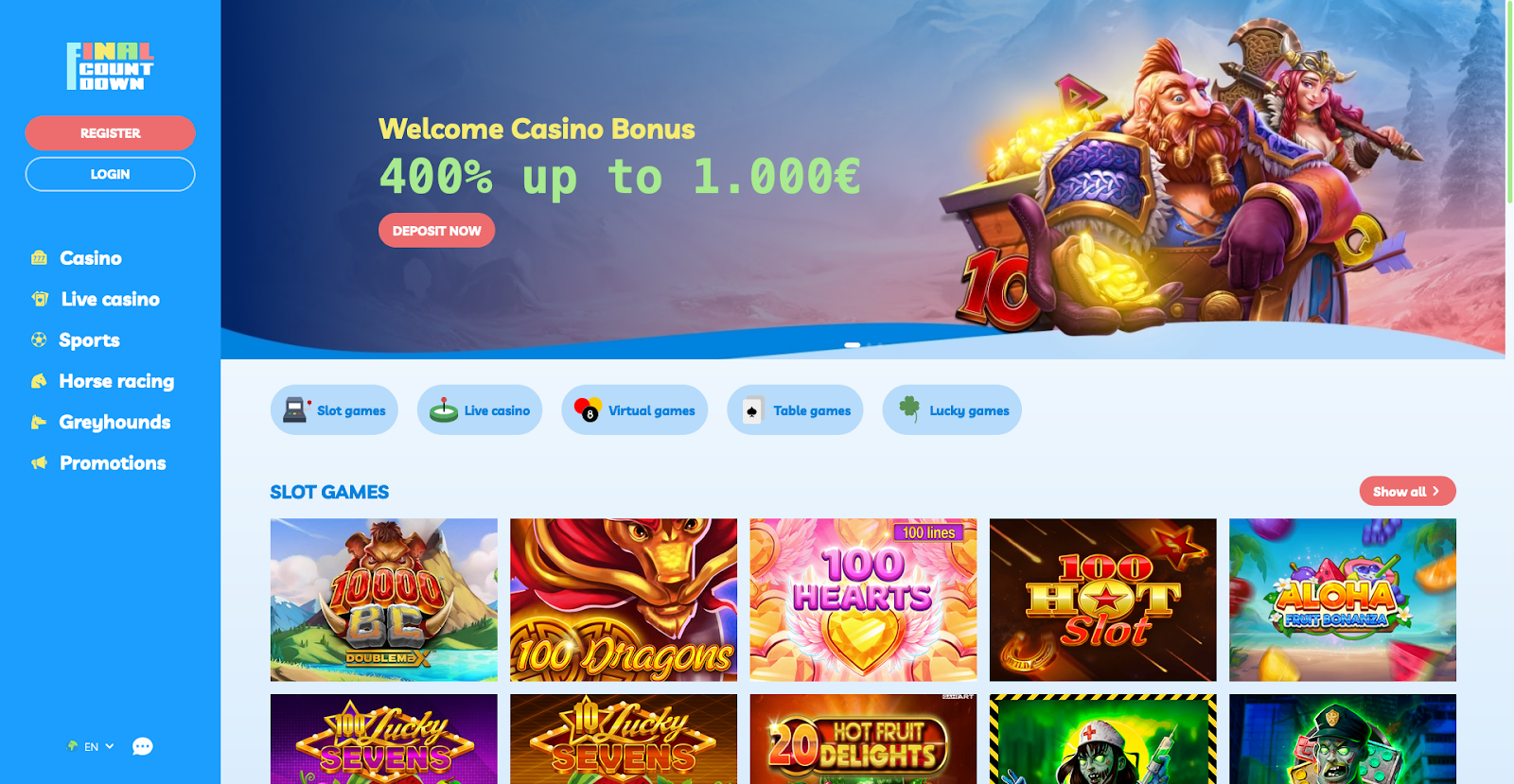The width and height of the screenshot is (1514, 784).
Task: Expand slot games with Show all
Action: [x=1407, y=491]
